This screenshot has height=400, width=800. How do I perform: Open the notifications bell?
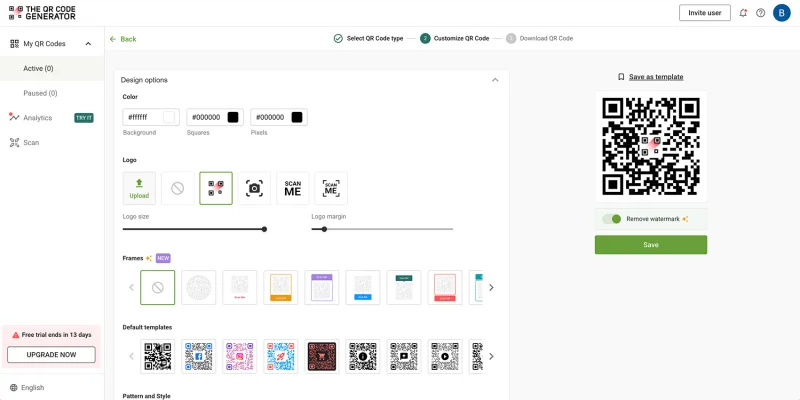click(743, 13)
